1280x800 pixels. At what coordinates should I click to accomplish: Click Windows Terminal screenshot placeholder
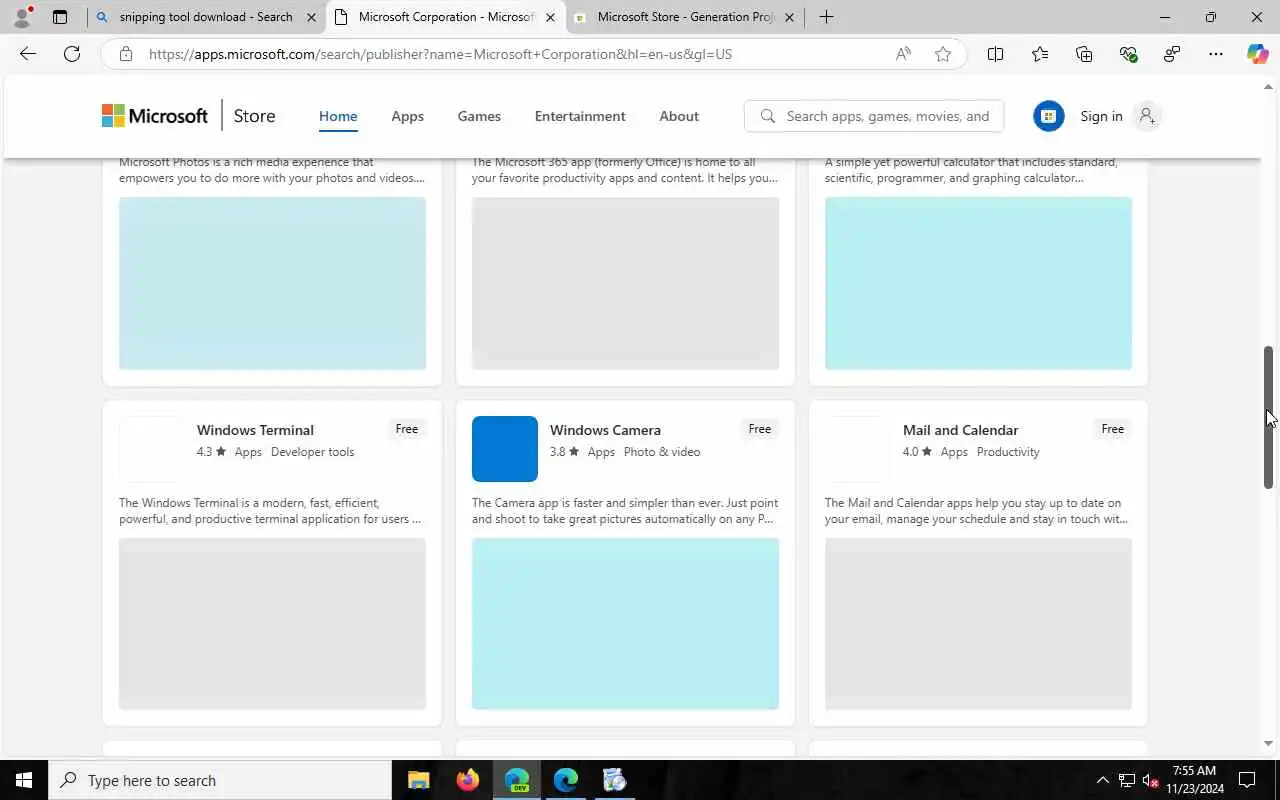[x=272, y=624]
